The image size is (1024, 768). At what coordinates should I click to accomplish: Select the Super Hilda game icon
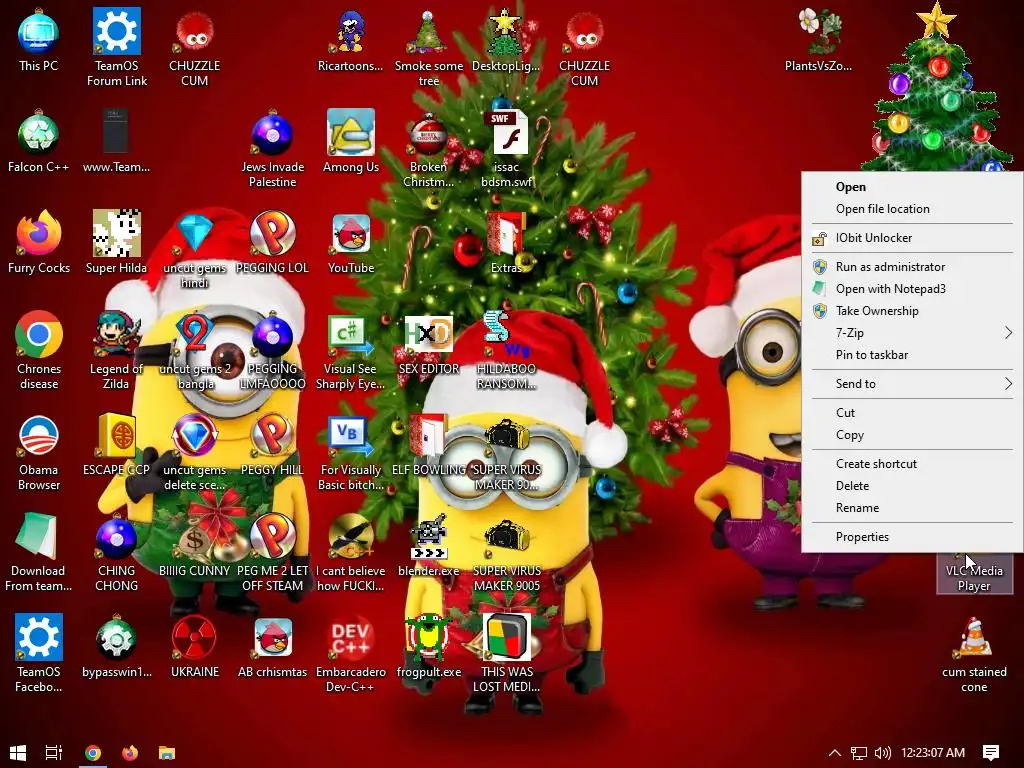[x=116, y=242]
